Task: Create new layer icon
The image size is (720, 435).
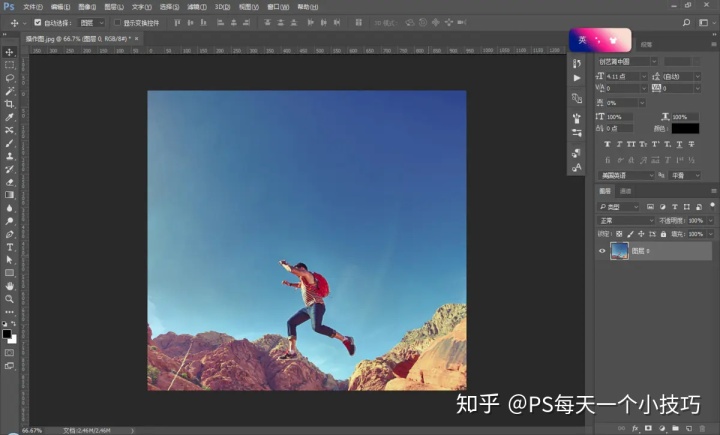Action: [x=689, y=428]
